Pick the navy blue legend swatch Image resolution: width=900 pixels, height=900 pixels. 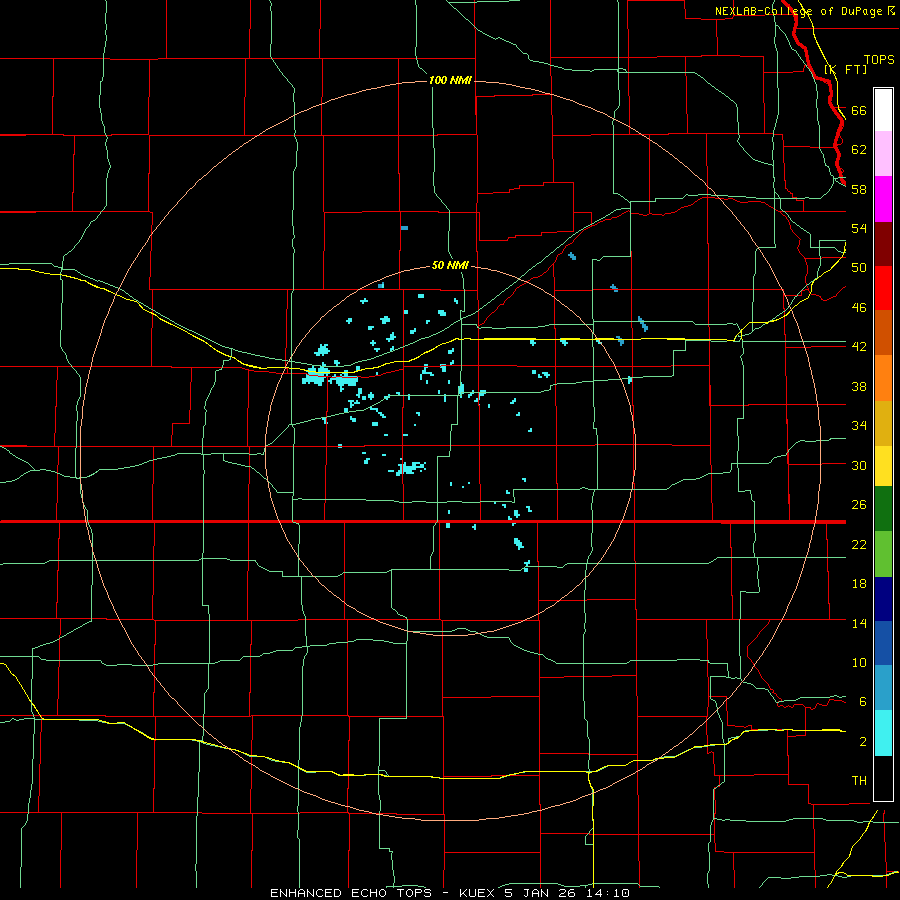click(x=883, y=599)
